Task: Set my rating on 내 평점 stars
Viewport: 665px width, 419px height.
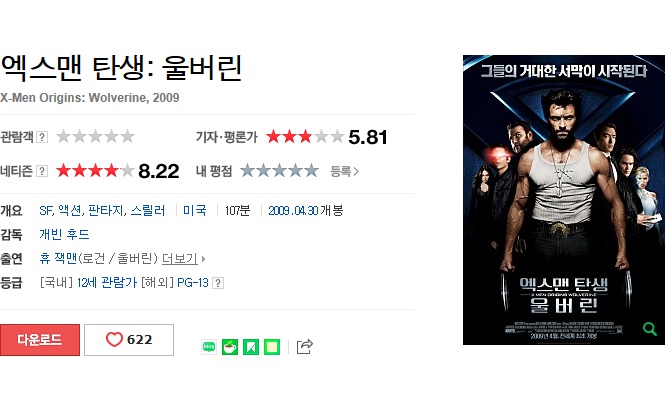Action: click(279, 170)
